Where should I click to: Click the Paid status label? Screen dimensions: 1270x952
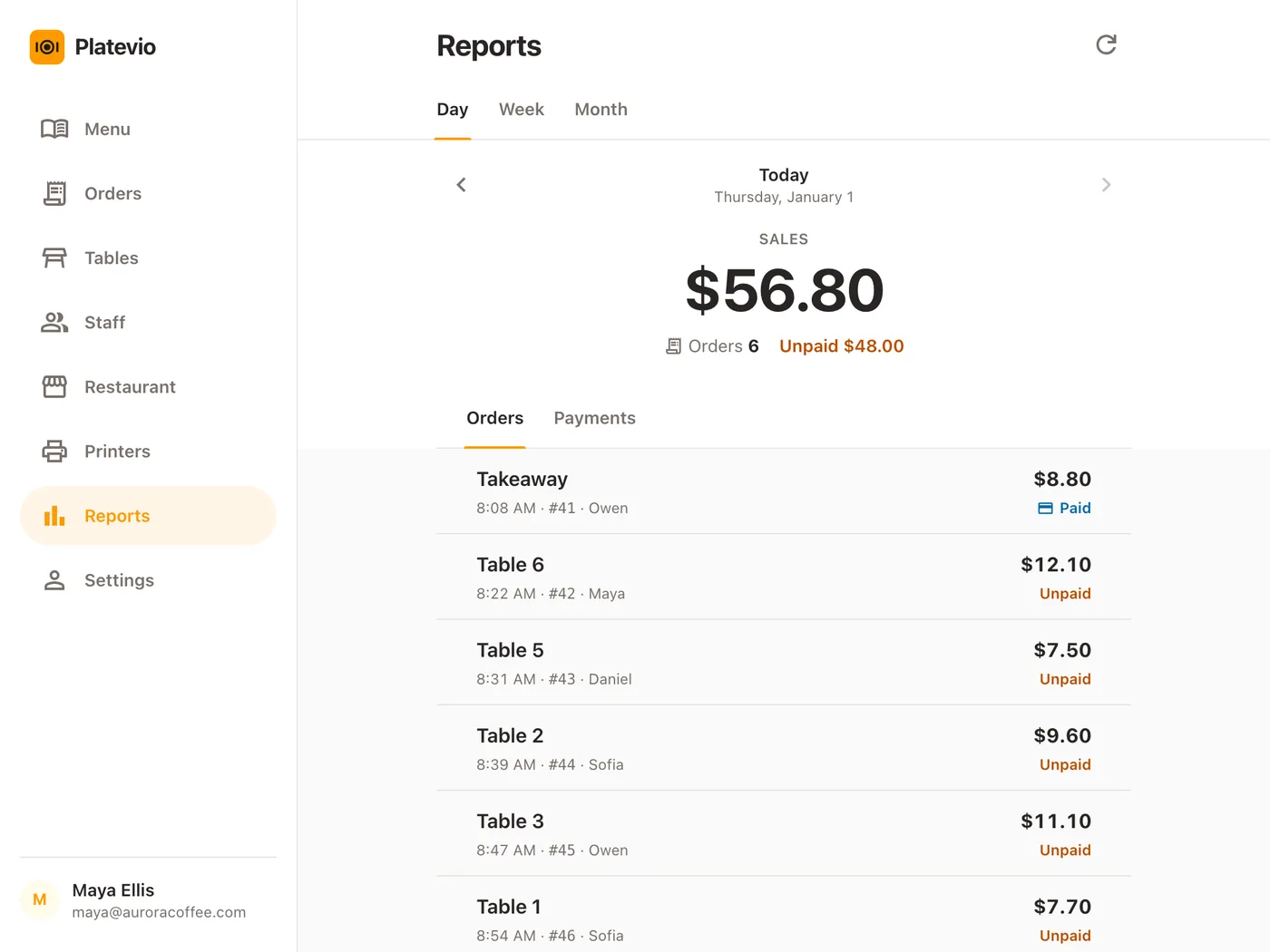point(1075,509)
